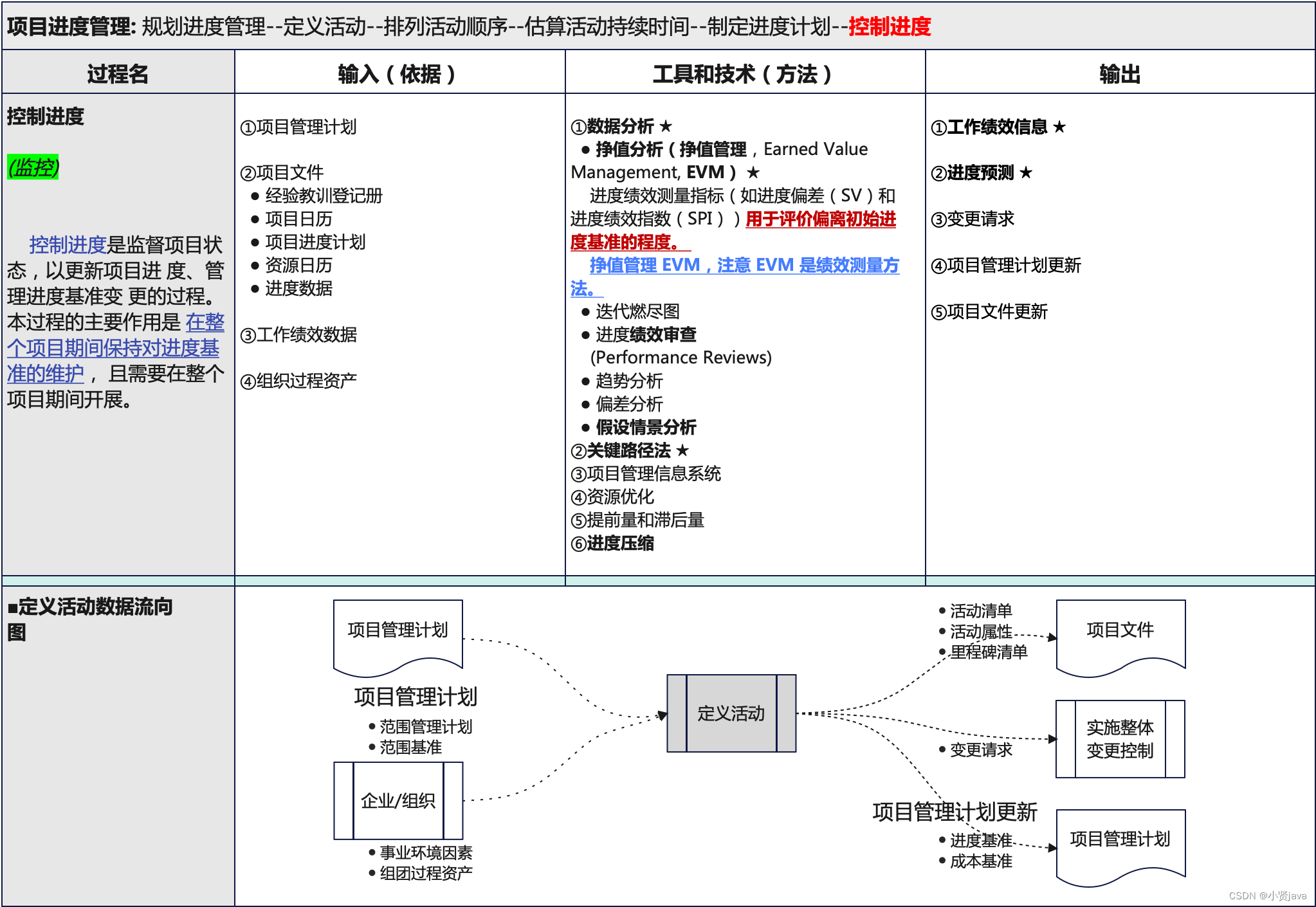The width and height of the screenshot is (1316, 907).
Task: Select the 趋势分析 bullet
Action: (622, 381)
